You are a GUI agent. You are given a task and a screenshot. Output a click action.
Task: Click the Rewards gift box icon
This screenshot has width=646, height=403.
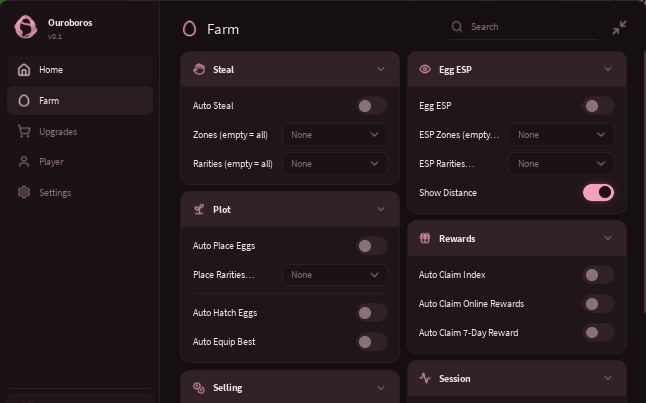425,238
